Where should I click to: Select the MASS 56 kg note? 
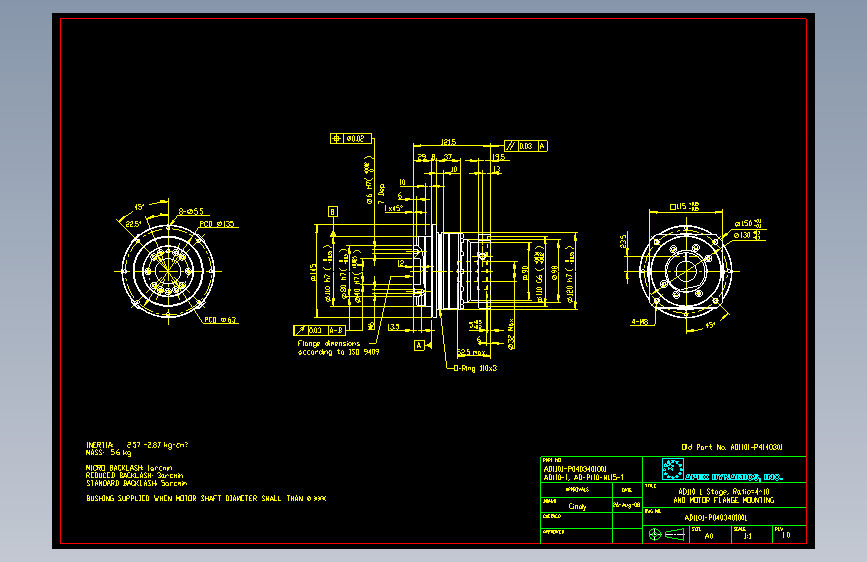(109, 452)
